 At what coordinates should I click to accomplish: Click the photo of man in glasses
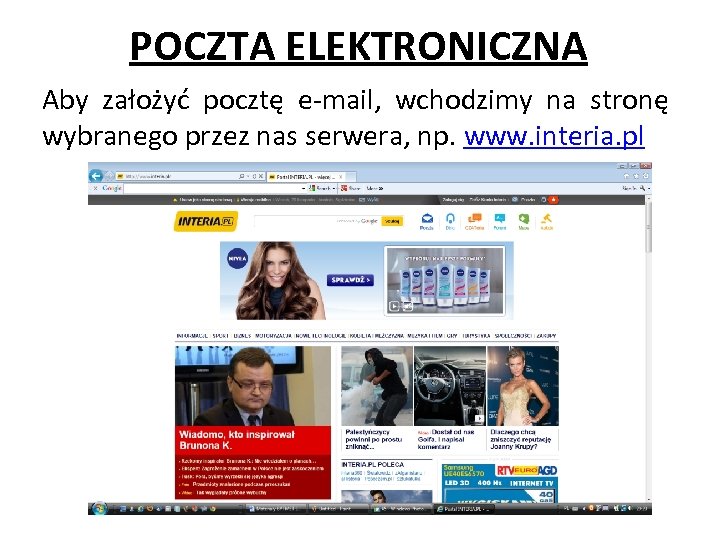[x=253, y=386]
